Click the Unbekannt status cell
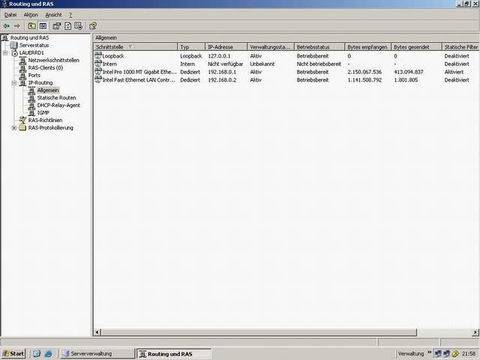480x360 pixels. [262, 64]
